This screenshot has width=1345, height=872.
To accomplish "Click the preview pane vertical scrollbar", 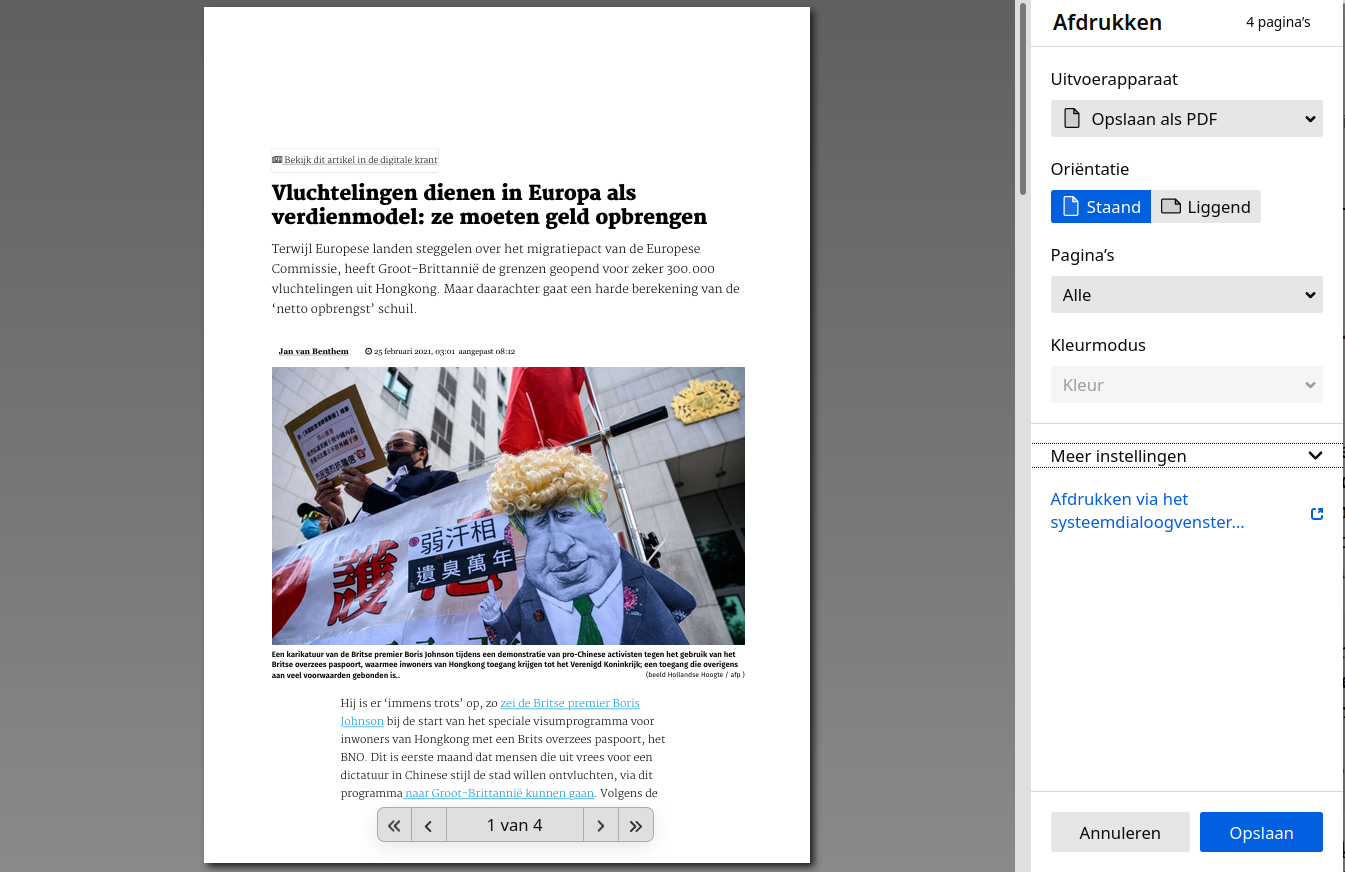I will tap(1022, 100).
